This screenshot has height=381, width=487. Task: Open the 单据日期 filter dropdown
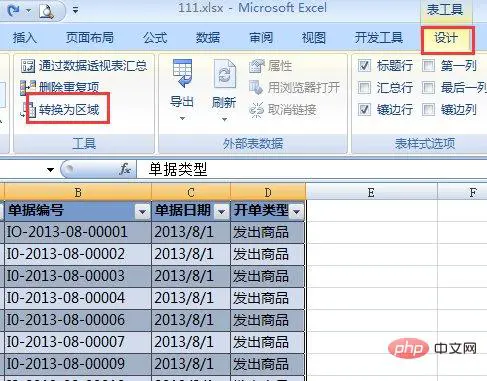pyautogui.click(x=221, y=211)
